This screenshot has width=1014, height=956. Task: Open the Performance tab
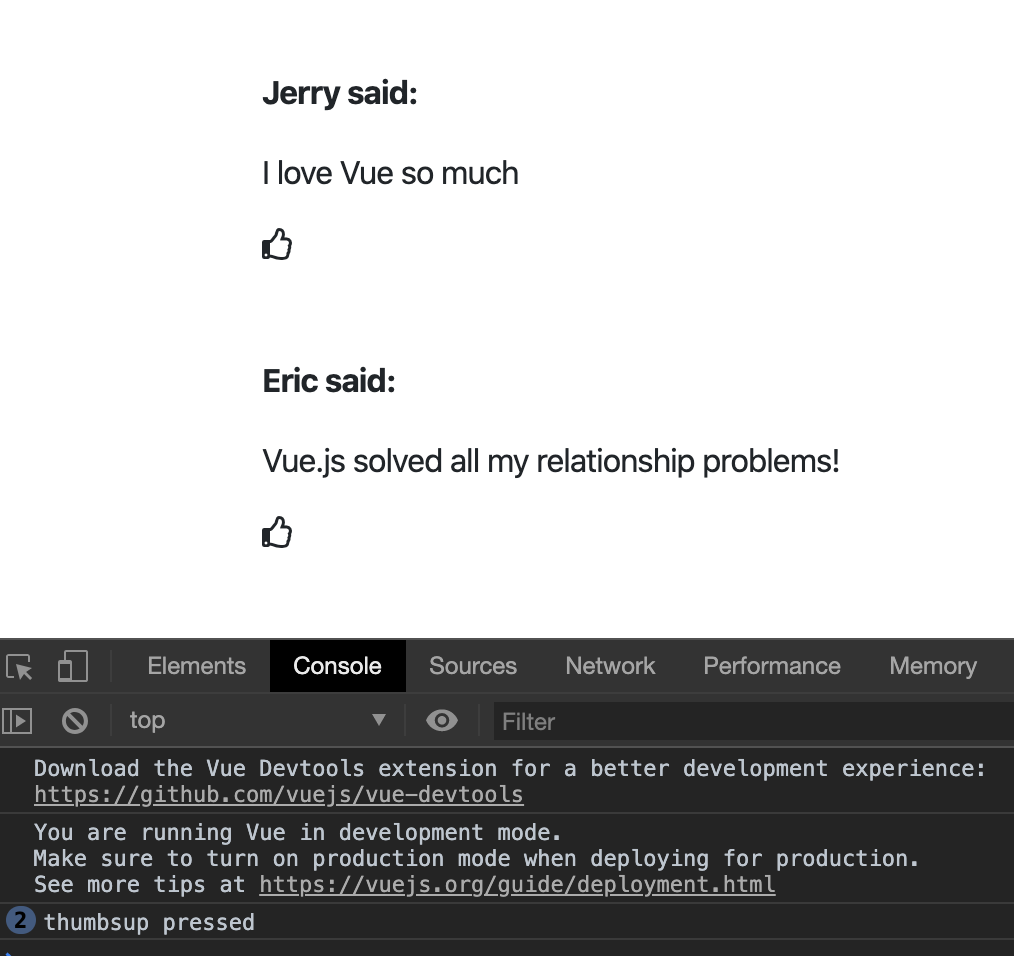pos(772,666)
